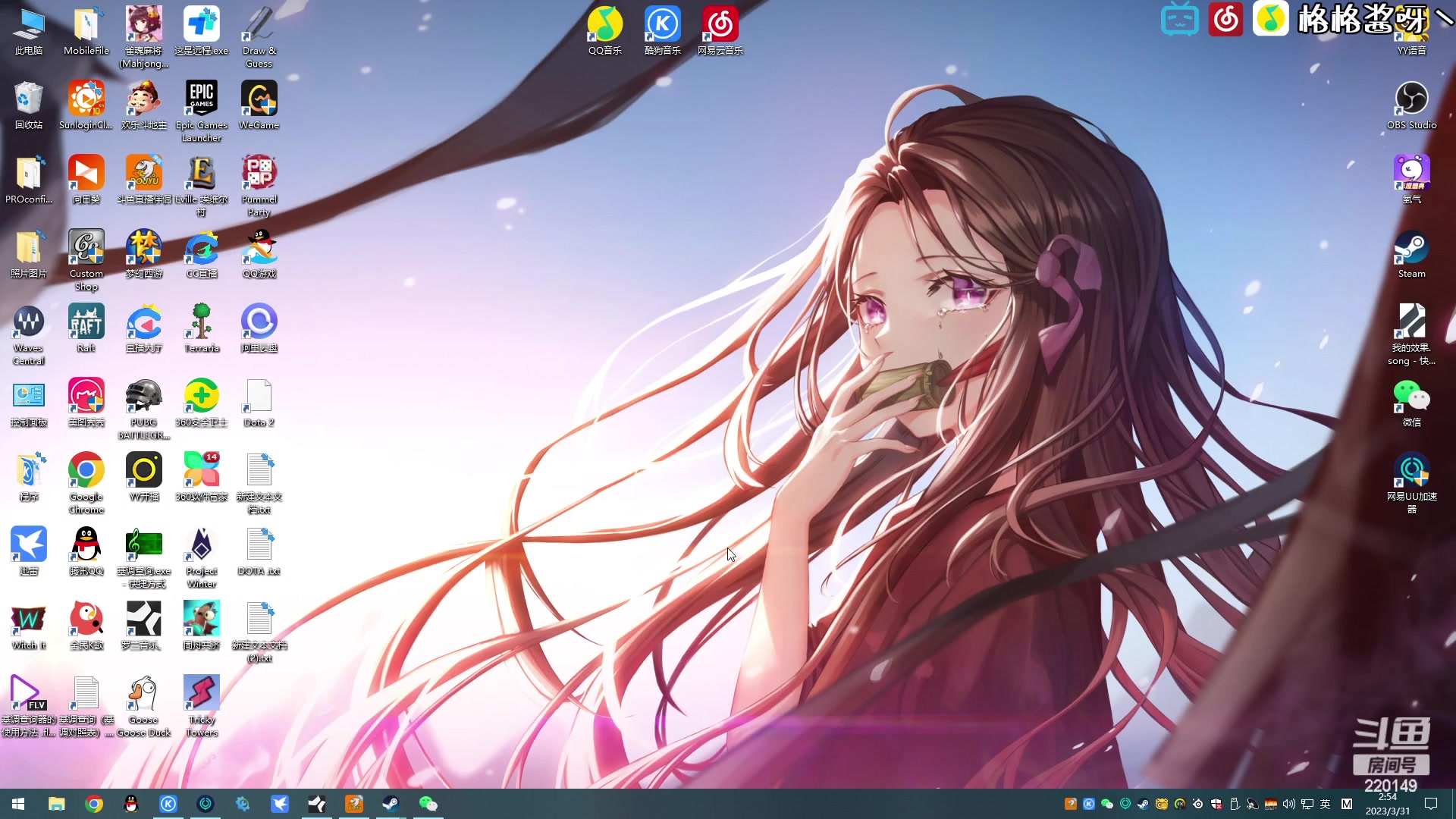
Task: Open the taskbar KuGou icon
Action: 168,804
